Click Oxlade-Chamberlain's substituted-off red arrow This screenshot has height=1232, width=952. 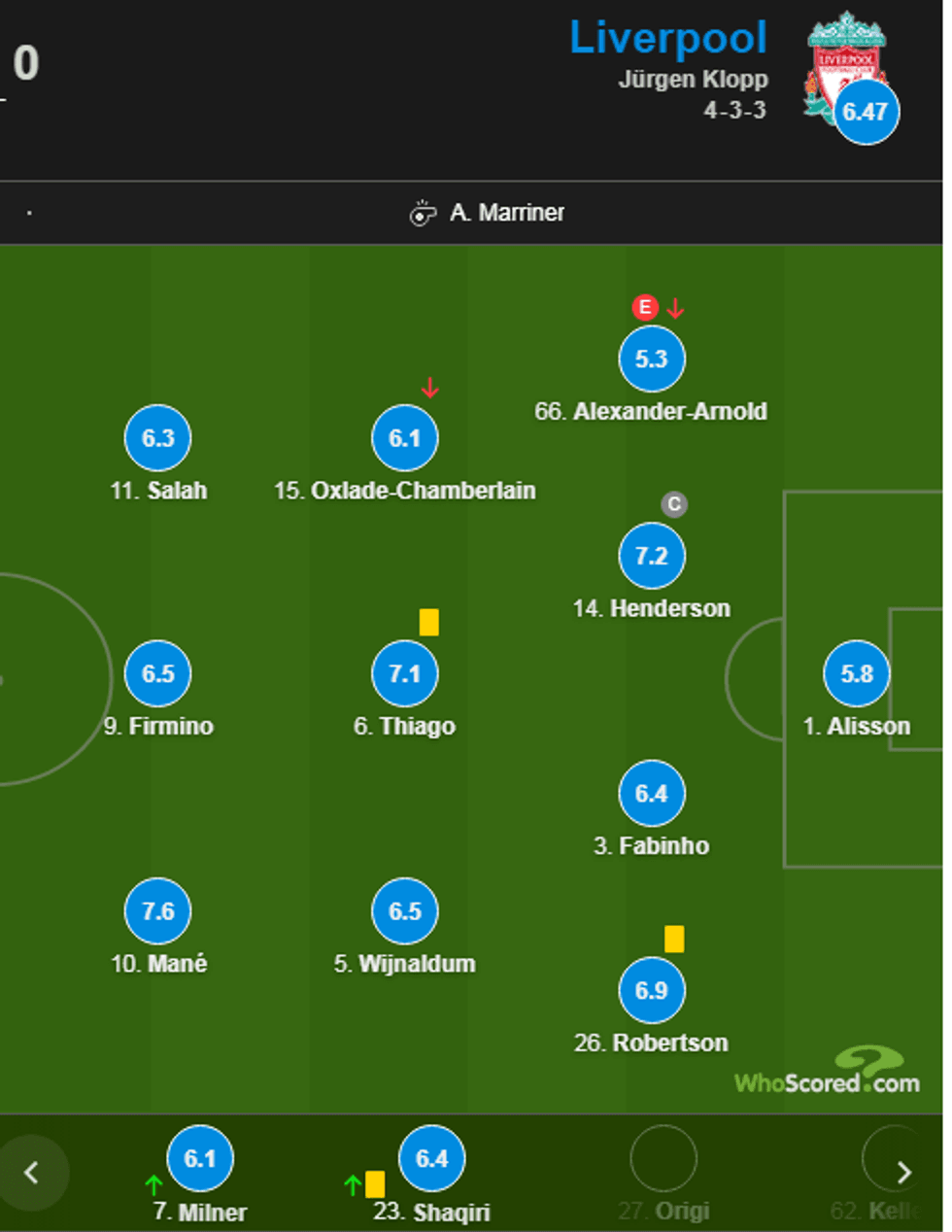430,389
